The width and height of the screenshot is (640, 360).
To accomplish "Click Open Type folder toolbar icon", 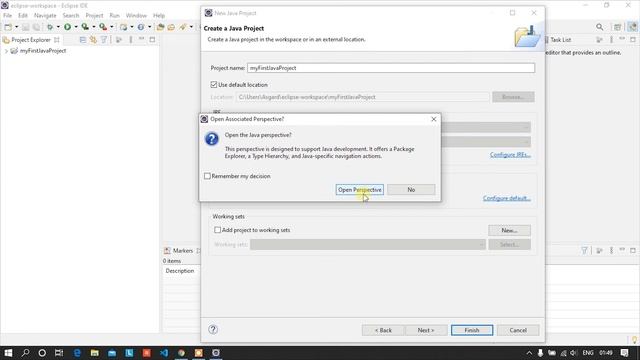I will click(160, 27).
